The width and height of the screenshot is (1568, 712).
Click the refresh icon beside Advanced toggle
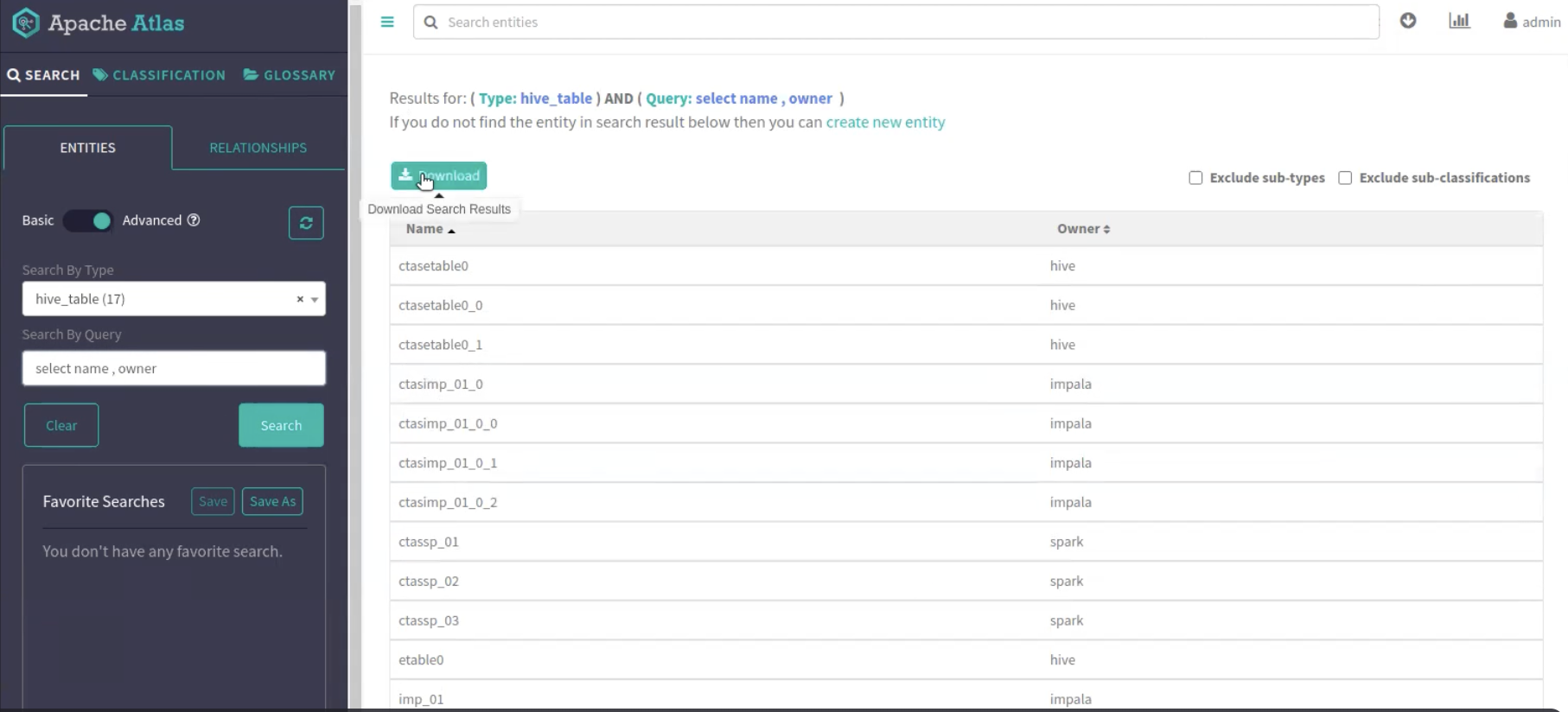pyautogui.click(x=306, y=223)
